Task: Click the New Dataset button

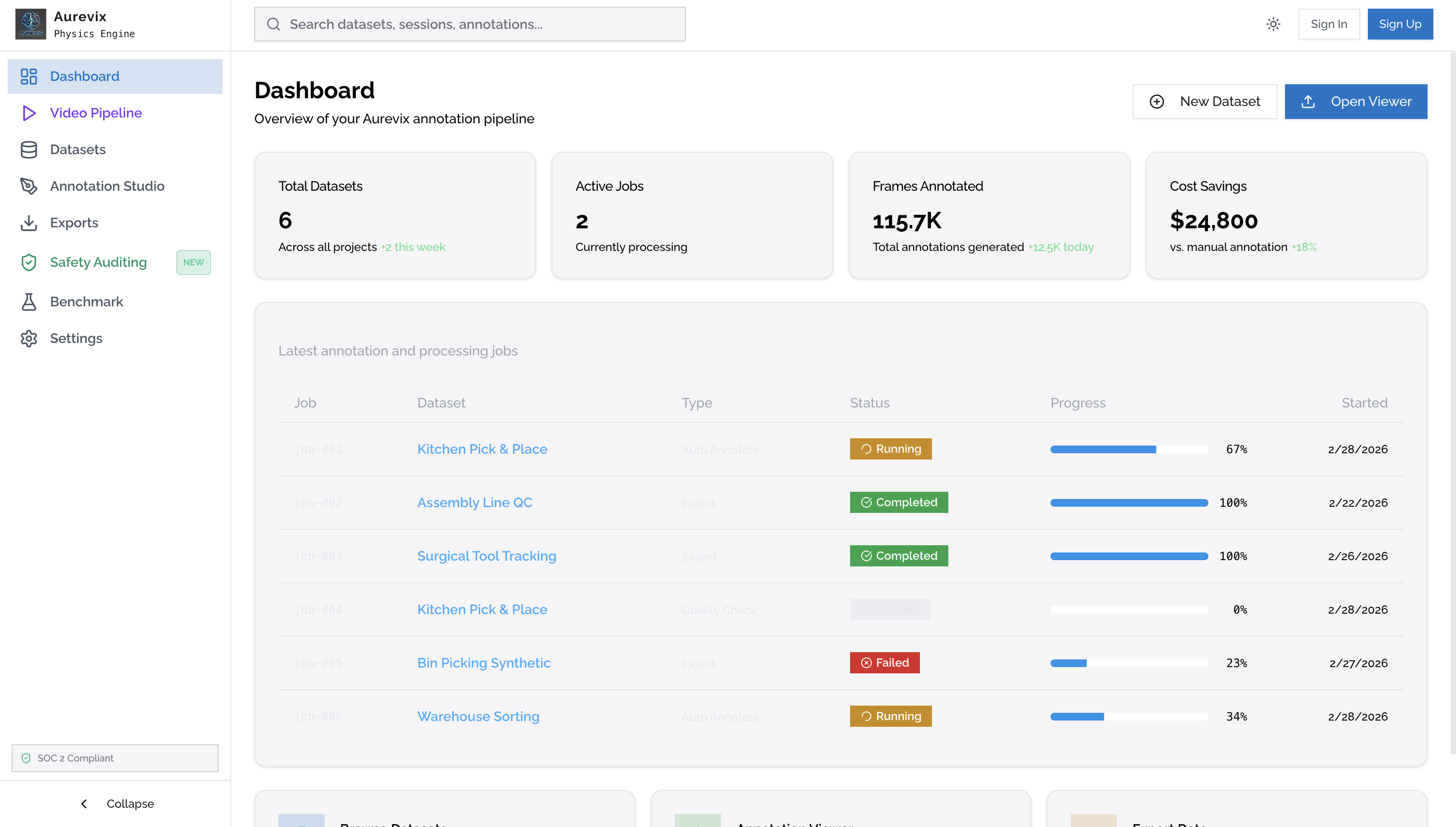Action: [1205, 102]
